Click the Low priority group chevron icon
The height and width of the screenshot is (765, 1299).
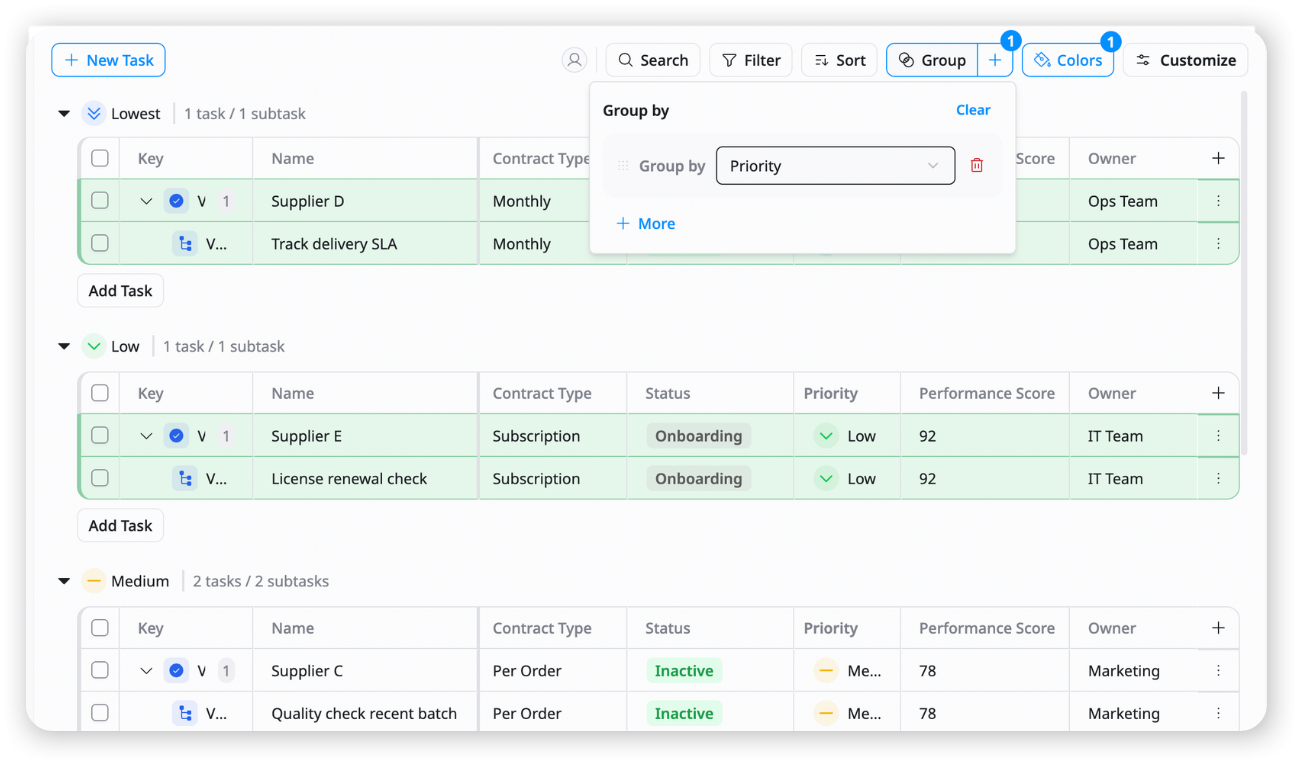pos(94,346)
